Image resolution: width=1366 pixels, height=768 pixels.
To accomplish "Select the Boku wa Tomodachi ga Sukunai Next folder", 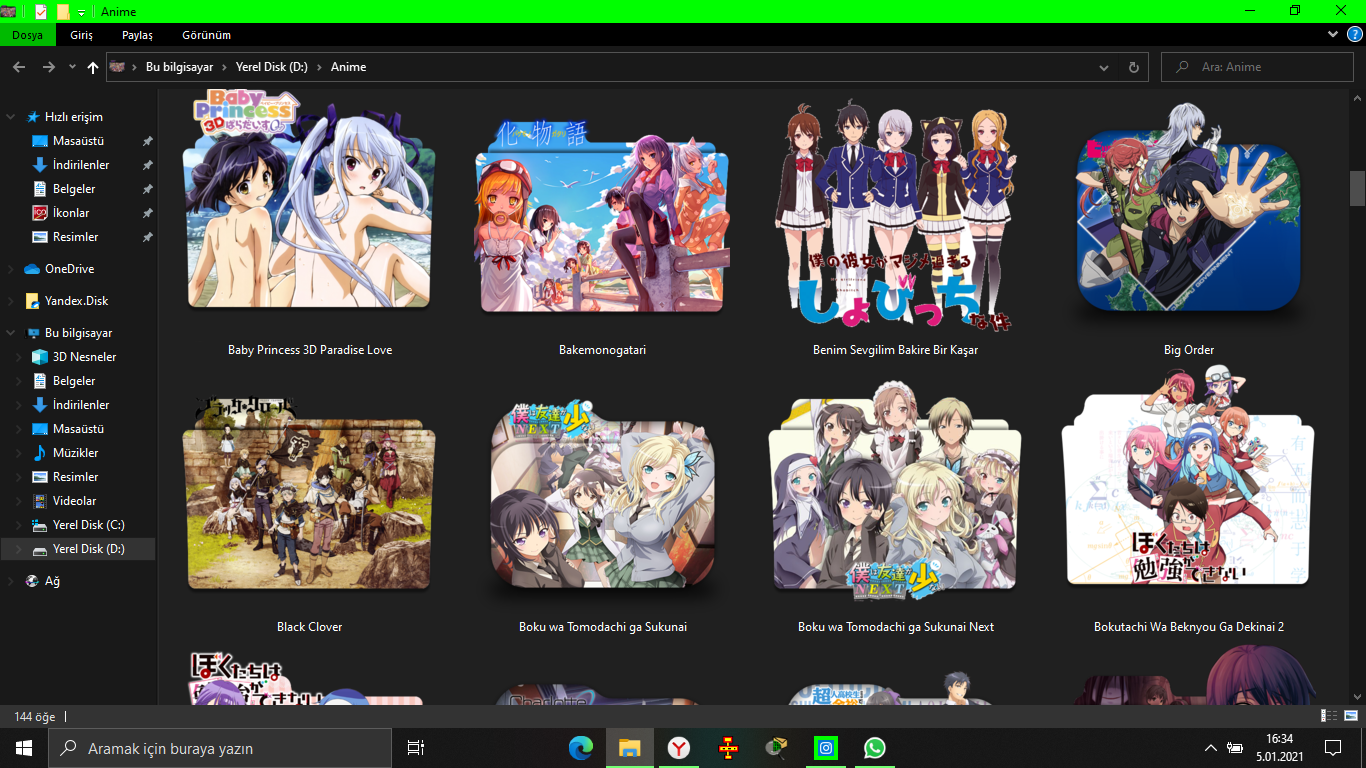I will click(896, 508).
